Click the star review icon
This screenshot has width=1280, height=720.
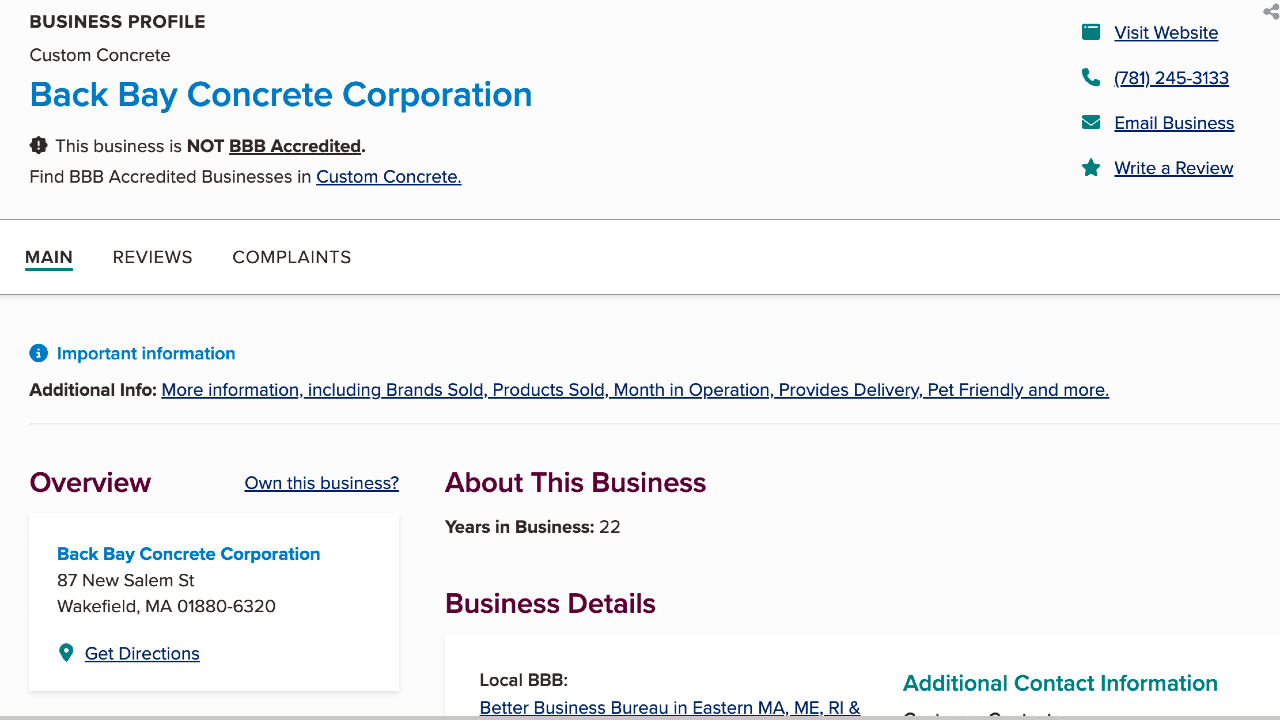(1091, 167)
